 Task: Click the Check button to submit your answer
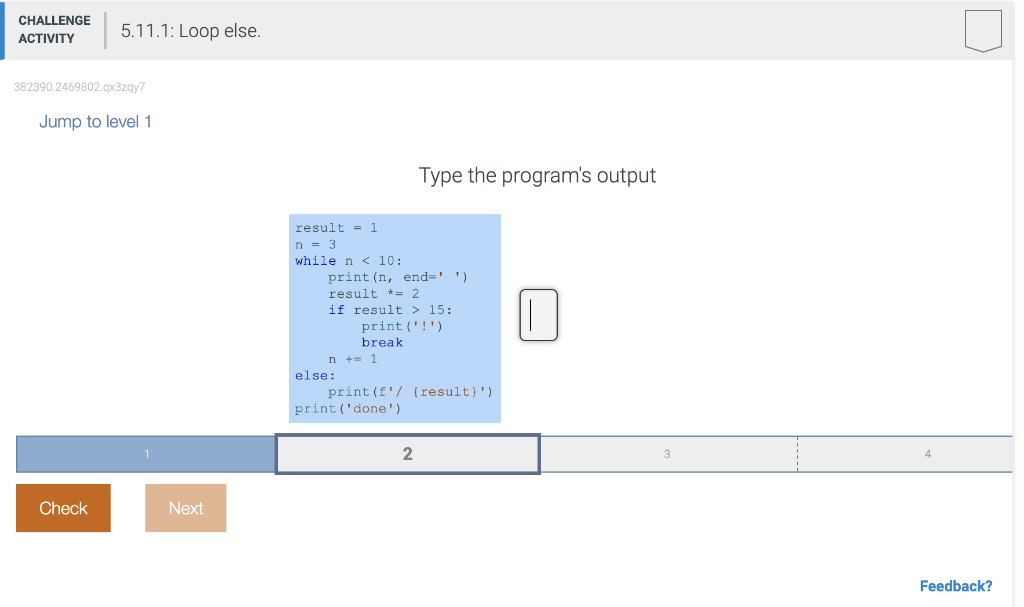(x=63, y=508)
